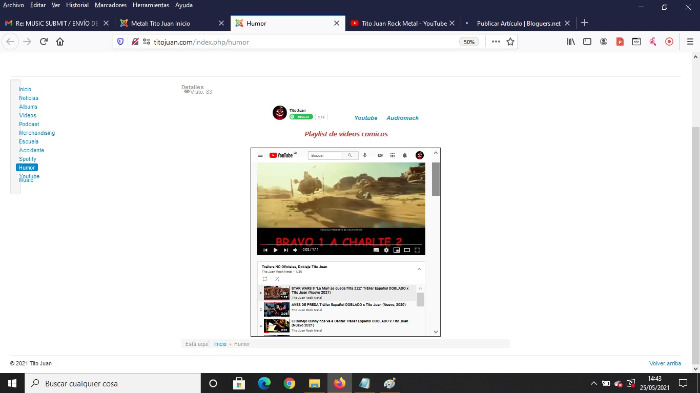
Task: Enter fullscreen in the video player
Action: [x=417, y=250]
